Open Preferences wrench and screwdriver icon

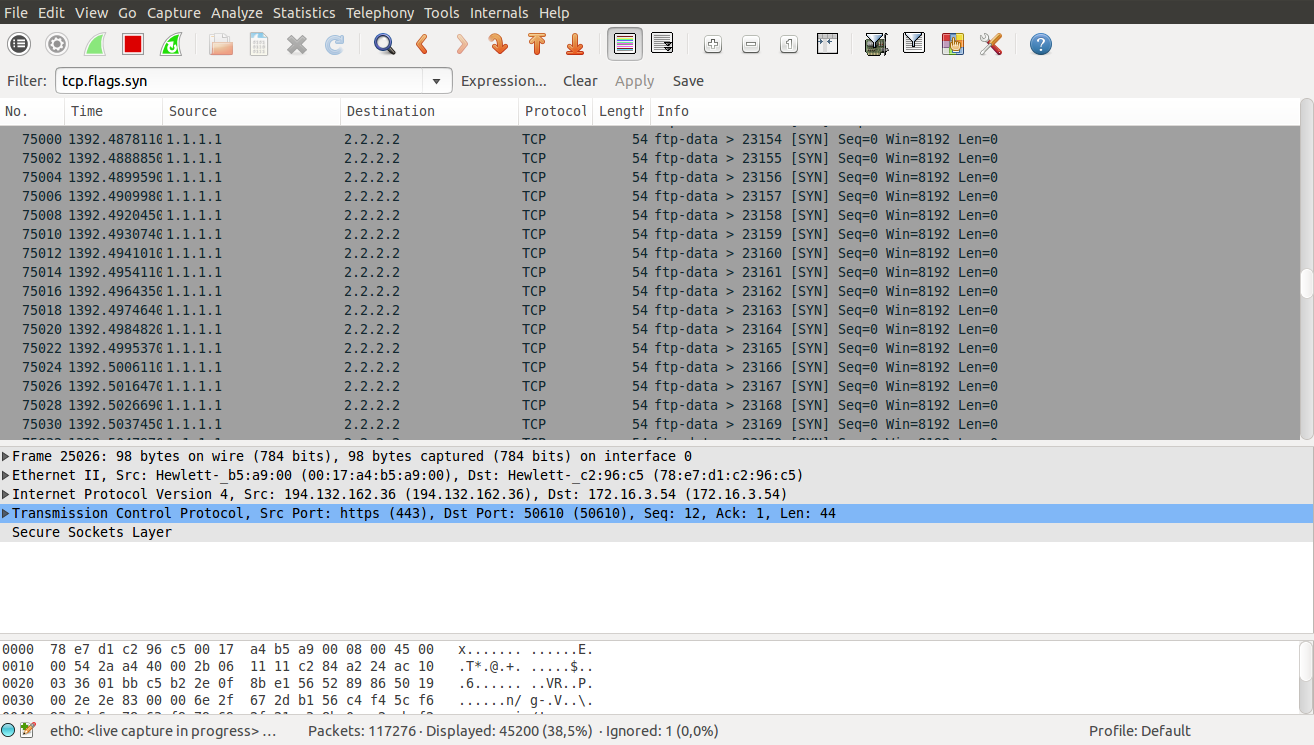click(991, 44)
